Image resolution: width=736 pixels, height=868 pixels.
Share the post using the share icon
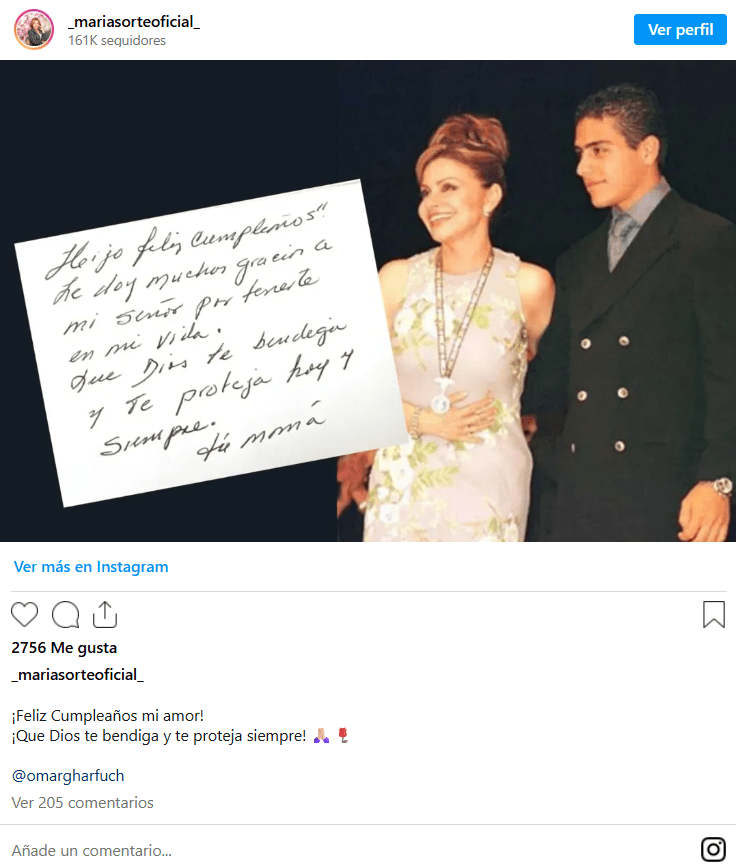click(105, 614)
